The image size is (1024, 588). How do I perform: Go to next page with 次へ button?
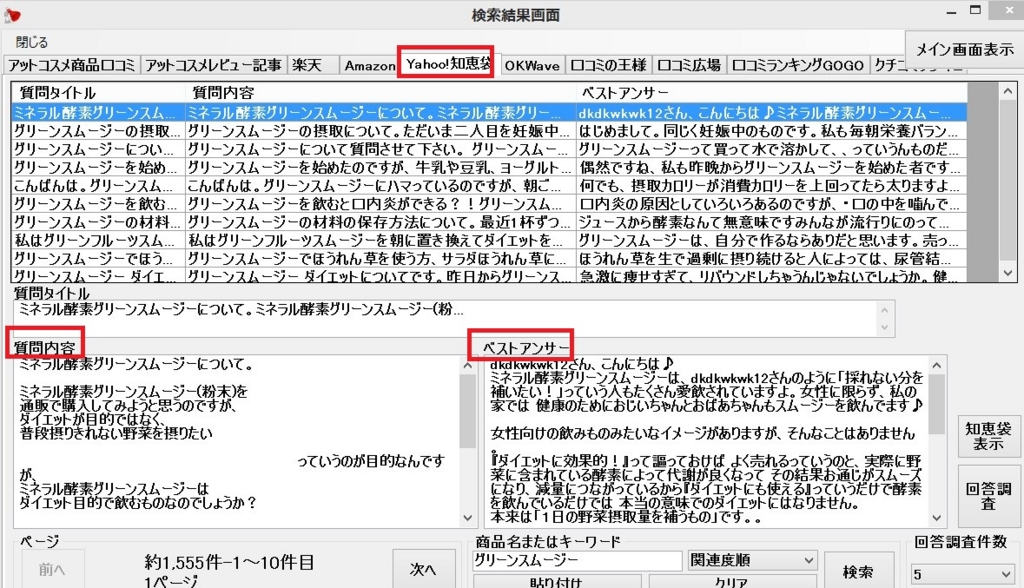pos(423,569)
